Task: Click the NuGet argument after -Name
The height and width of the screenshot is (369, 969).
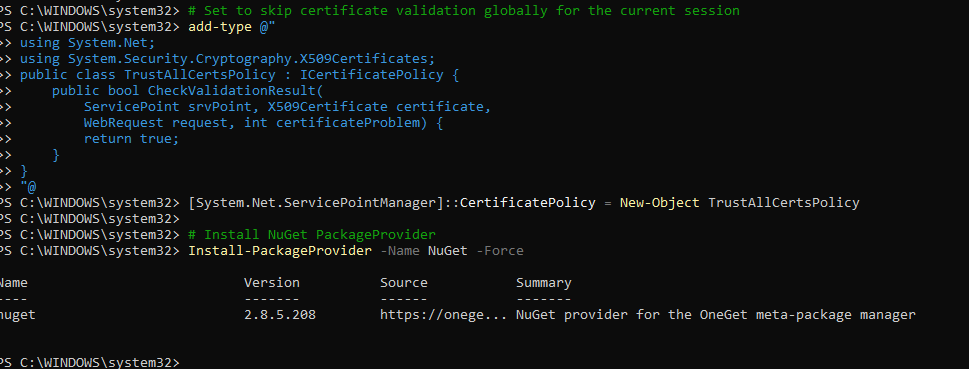Action: click(x=448, y=250)
